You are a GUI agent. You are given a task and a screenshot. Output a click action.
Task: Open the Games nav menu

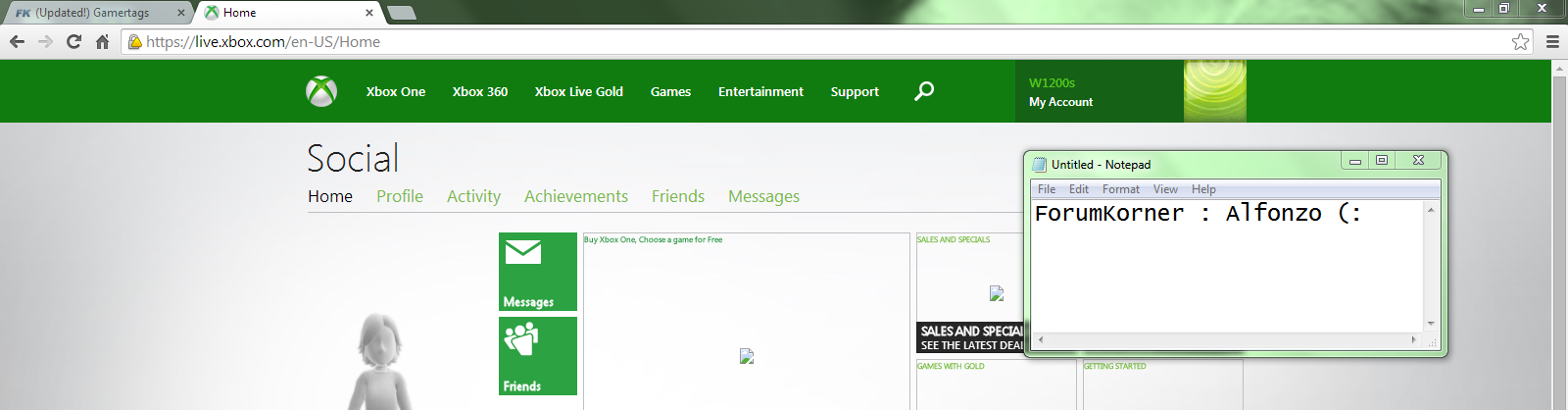(670, 91)
